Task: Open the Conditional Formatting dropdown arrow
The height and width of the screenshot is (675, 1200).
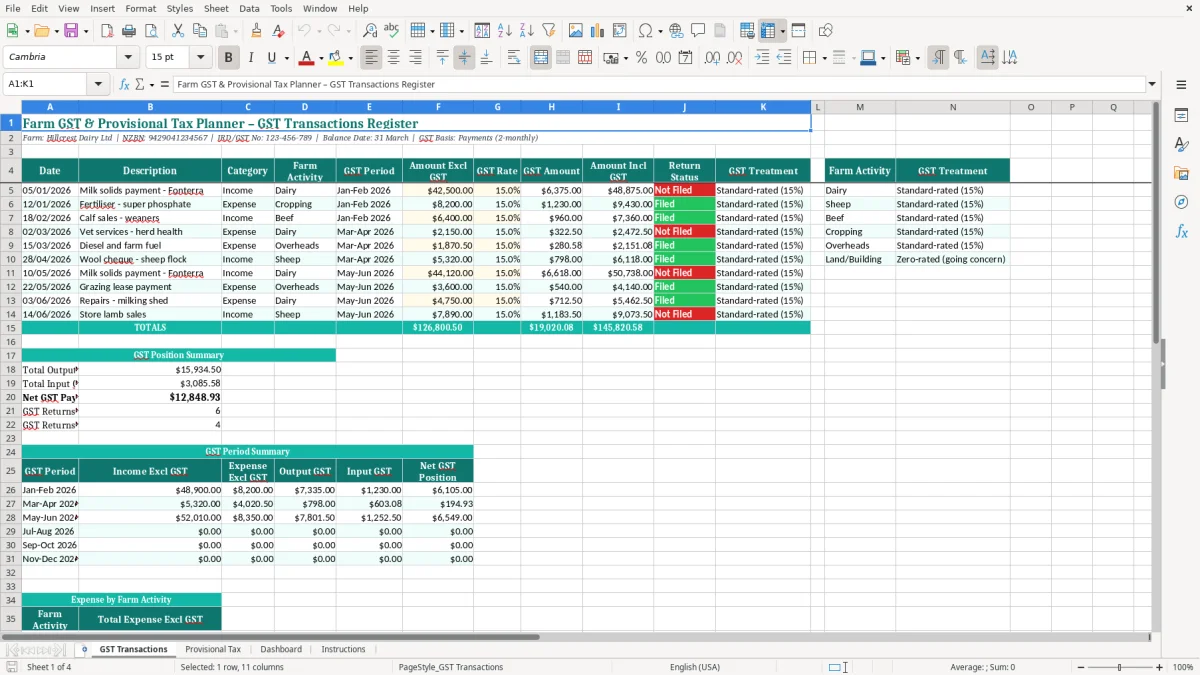Action: tap(917, 58)
